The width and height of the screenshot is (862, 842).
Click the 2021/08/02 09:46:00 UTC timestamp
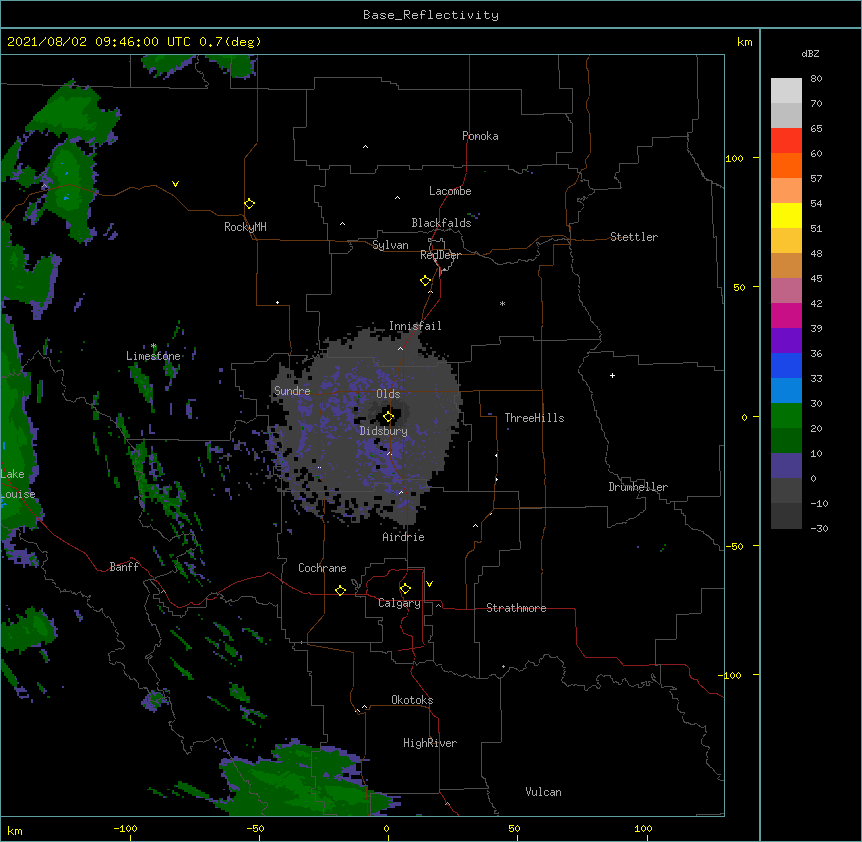click(99, 42)
